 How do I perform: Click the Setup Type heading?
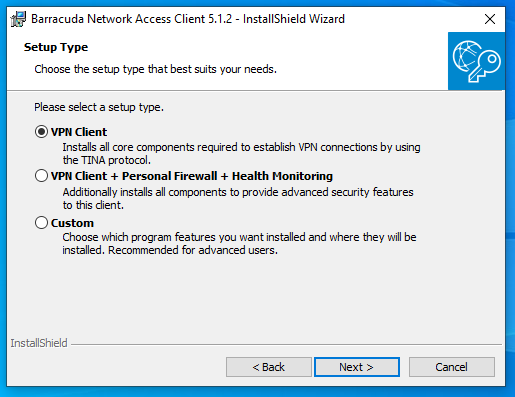[x=56, y=47]
